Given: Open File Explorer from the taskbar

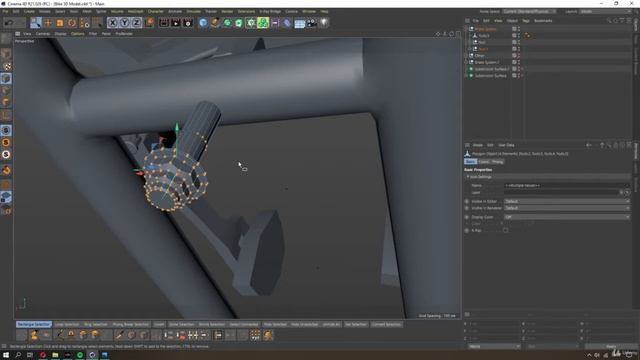Looking at the screenshot, I should point(55,355).
